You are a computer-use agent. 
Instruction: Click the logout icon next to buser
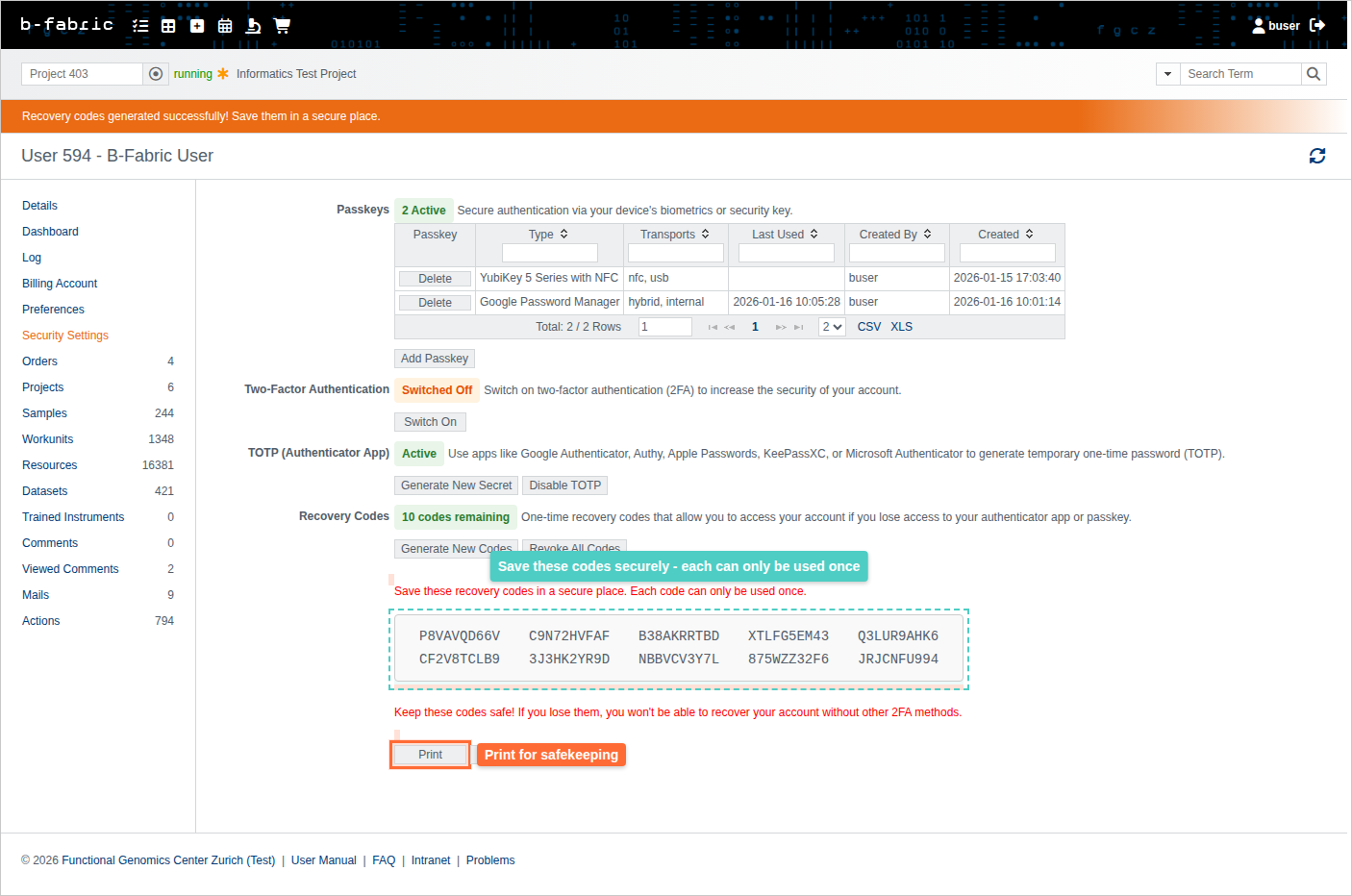coord(1317,26)
